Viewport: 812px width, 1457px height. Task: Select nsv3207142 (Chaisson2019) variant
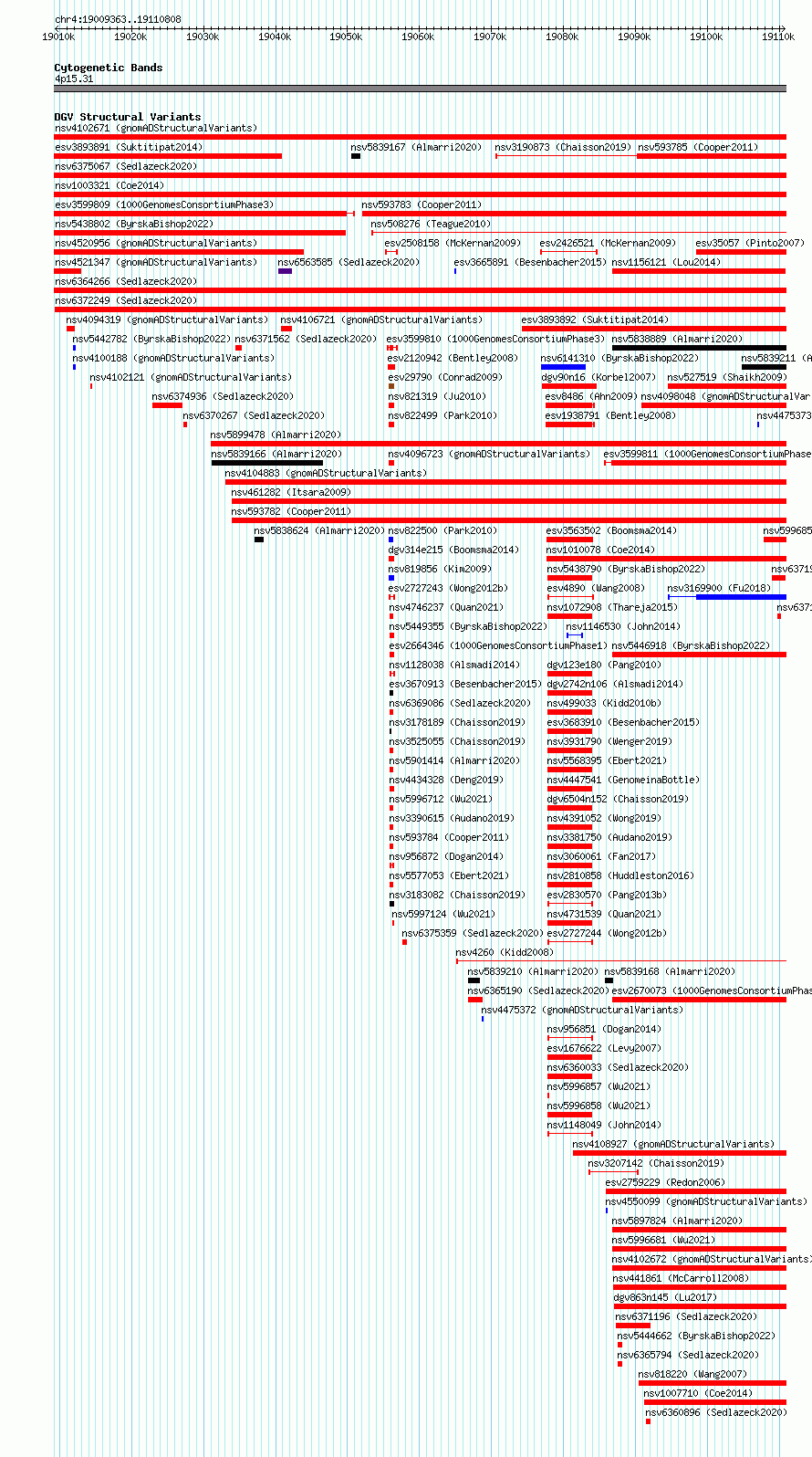coord(656,1163)
